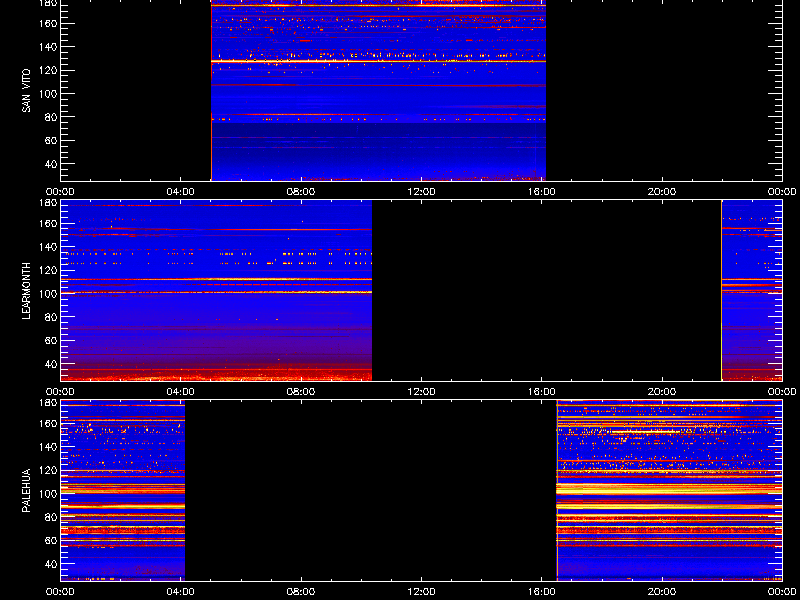Click the 40 frequency label on Learmonth axis
Viewport: 800px width, 600px height.
[52, 364]
